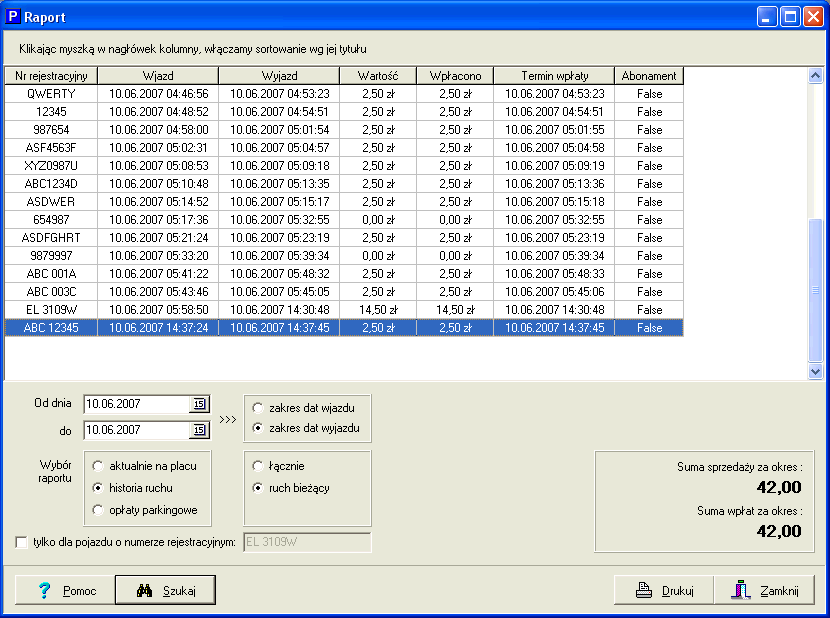Click the table scrollbar down arrow
The height and width of the screenshot is (618, 830).
pyautogui.click(x=815, y=372)
